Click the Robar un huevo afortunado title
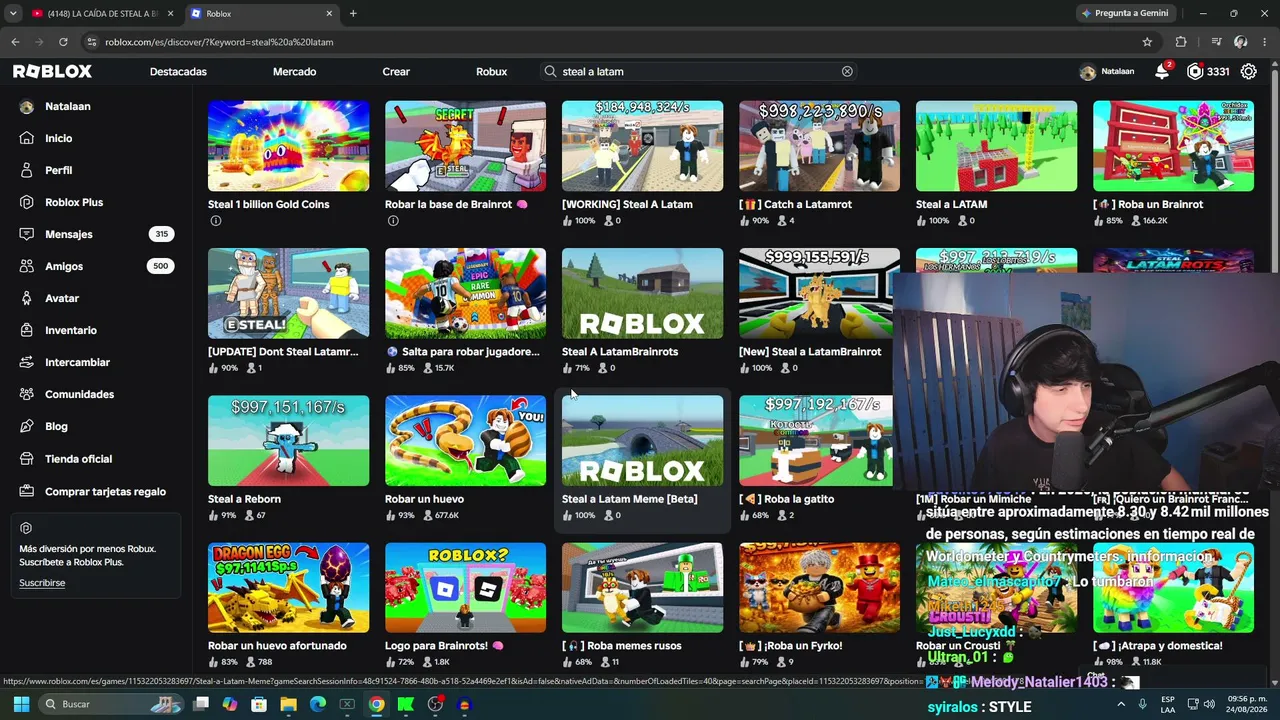The height and width of the screenshot is (720, 1280). click(277, 646)
